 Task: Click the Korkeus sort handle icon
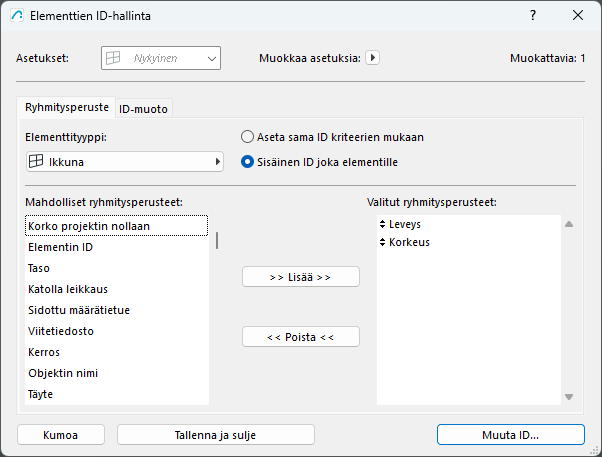[383, 242]
